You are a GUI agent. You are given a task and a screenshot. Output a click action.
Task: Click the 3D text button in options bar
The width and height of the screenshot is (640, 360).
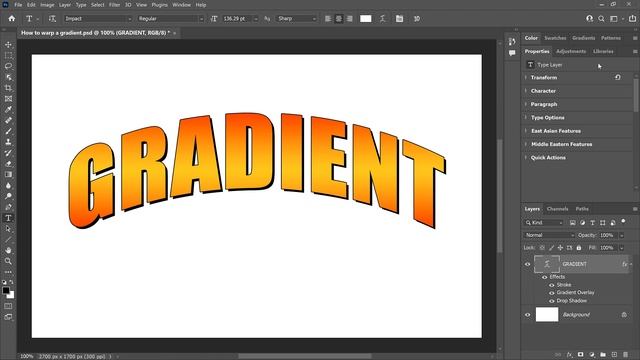[417, 18]
